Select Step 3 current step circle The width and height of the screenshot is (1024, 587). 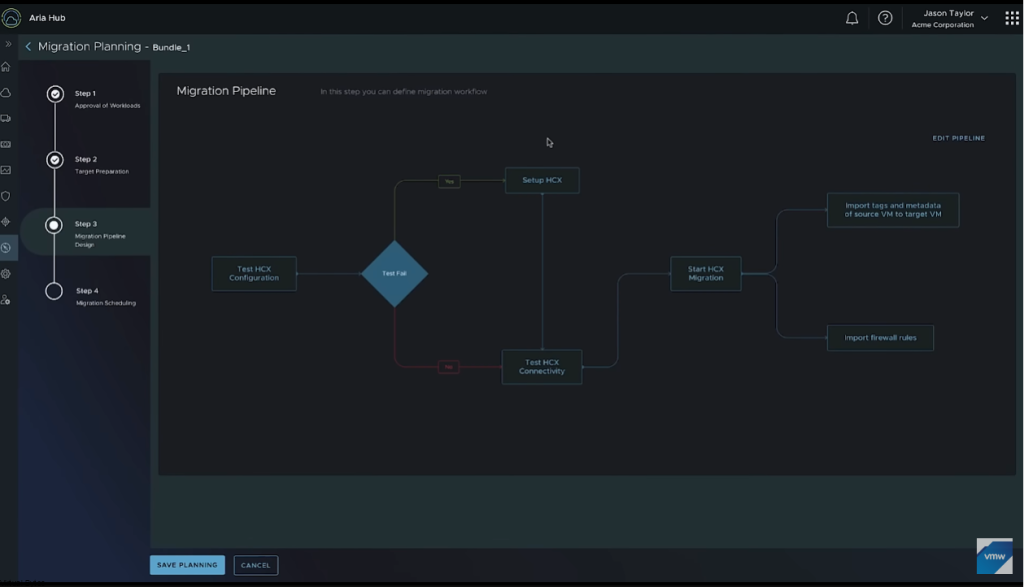[54, 225]
